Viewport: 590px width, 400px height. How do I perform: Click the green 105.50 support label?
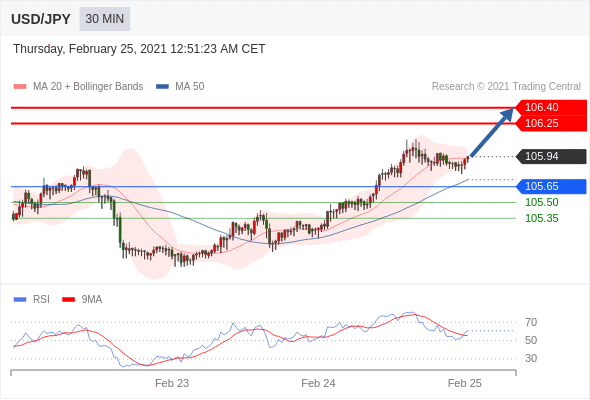point(541,202)
